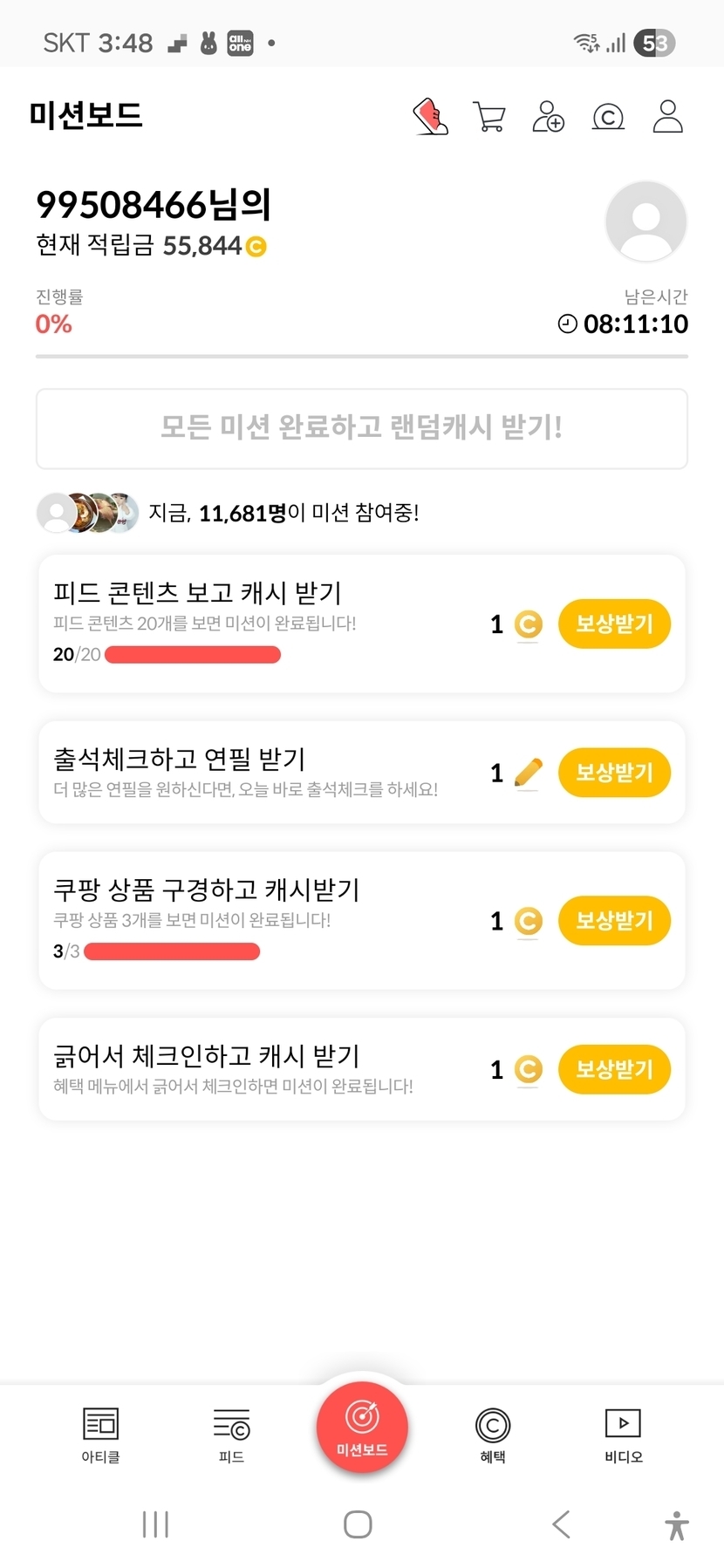Image resolution: width=724 pixels, height=1568 pixels.
Task: Tap the gray profile avatar picture
Action: (645, 222)
